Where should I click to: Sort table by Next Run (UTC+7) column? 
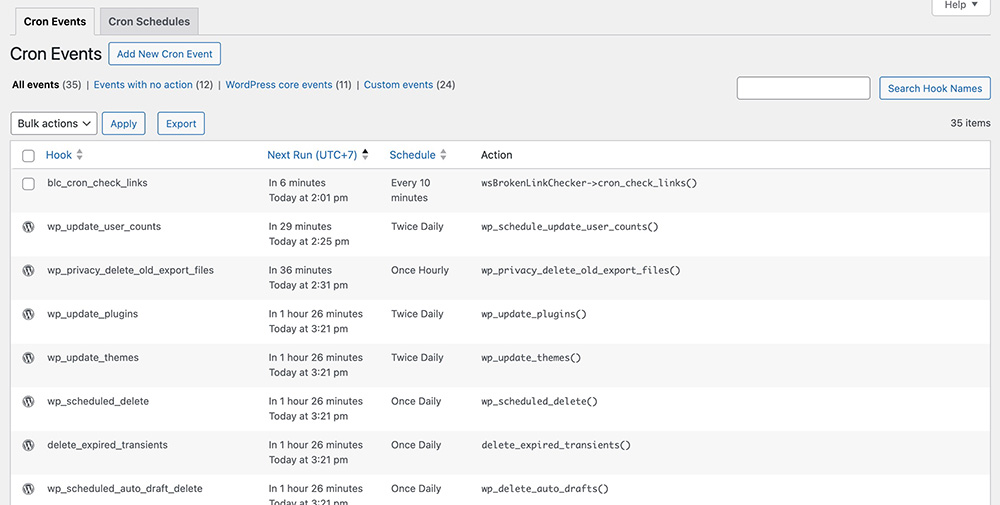[x=312, y=155]
